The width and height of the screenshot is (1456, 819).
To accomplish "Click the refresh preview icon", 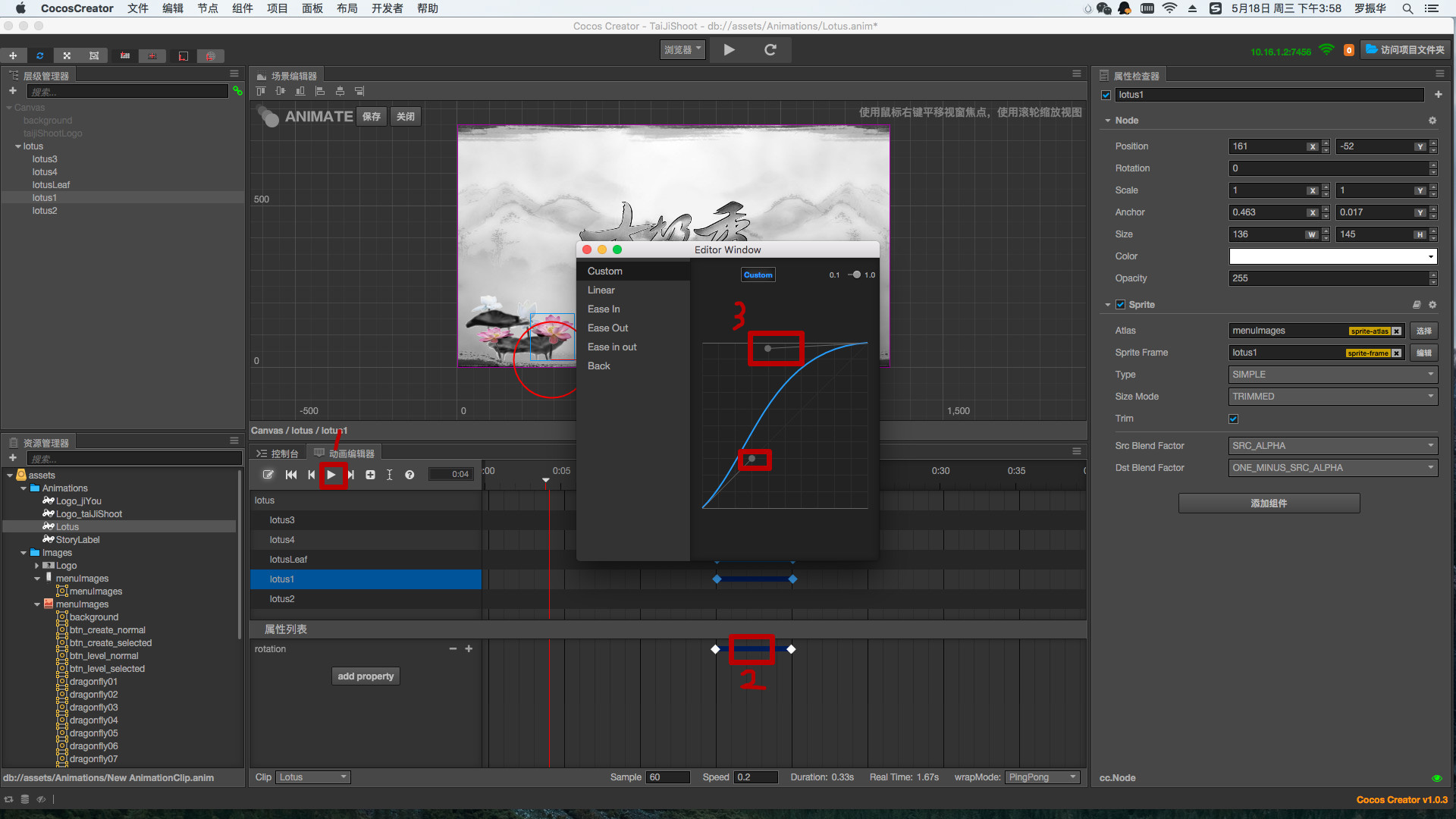I will click(x=770, y=50).
